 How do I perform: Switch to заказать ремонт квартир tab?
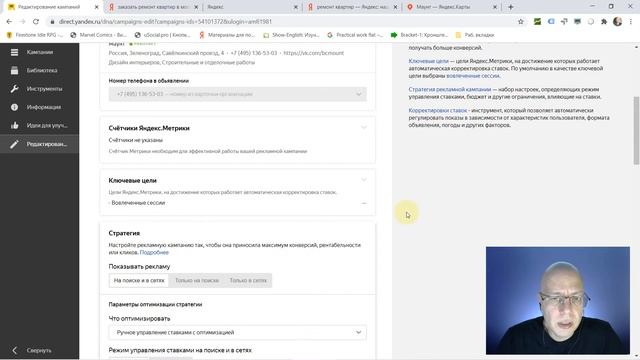(x=152, y=7)
